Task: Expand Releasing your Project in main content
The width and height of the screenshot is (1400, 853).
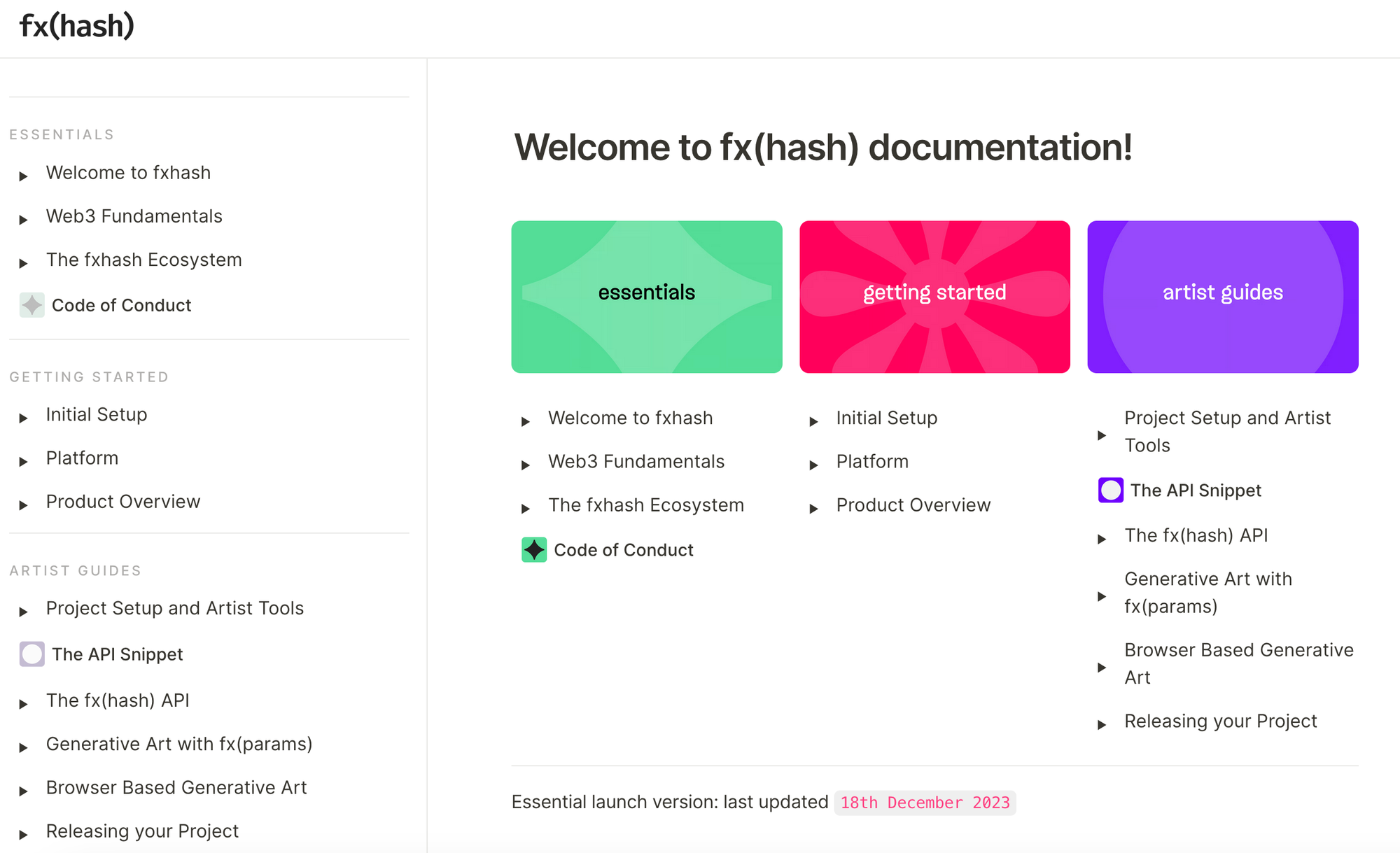Action: [1102, 725]
